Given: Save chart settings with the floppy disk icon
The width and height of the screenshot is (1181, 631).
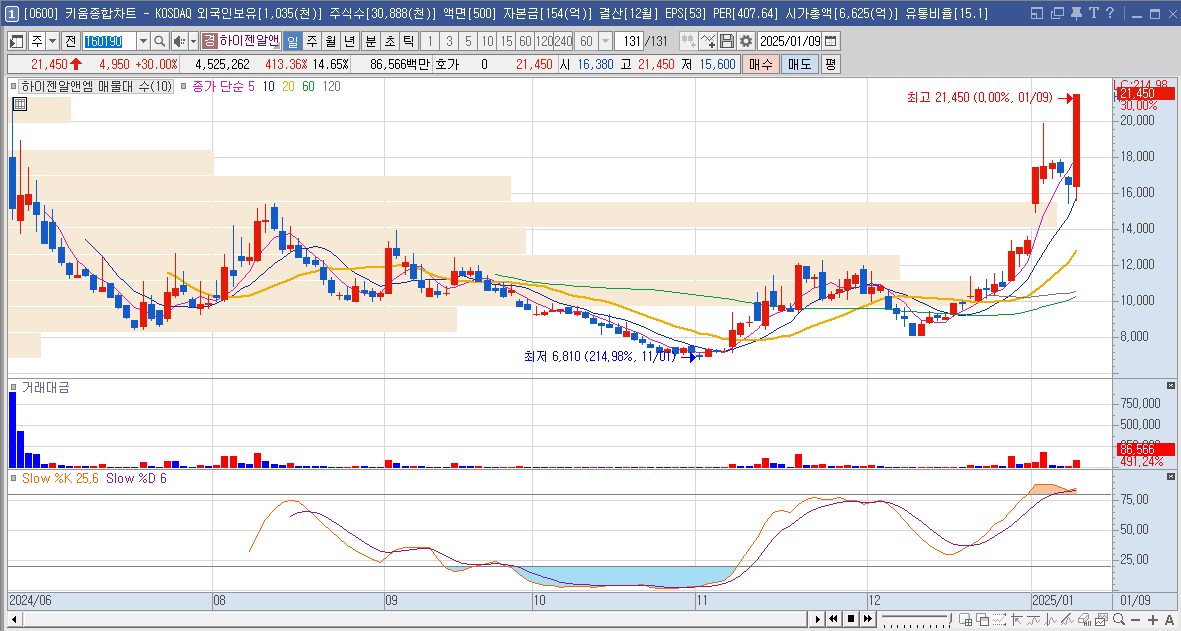Looking at the screenshot, I should pyautogui.click(x=727, y=41).
